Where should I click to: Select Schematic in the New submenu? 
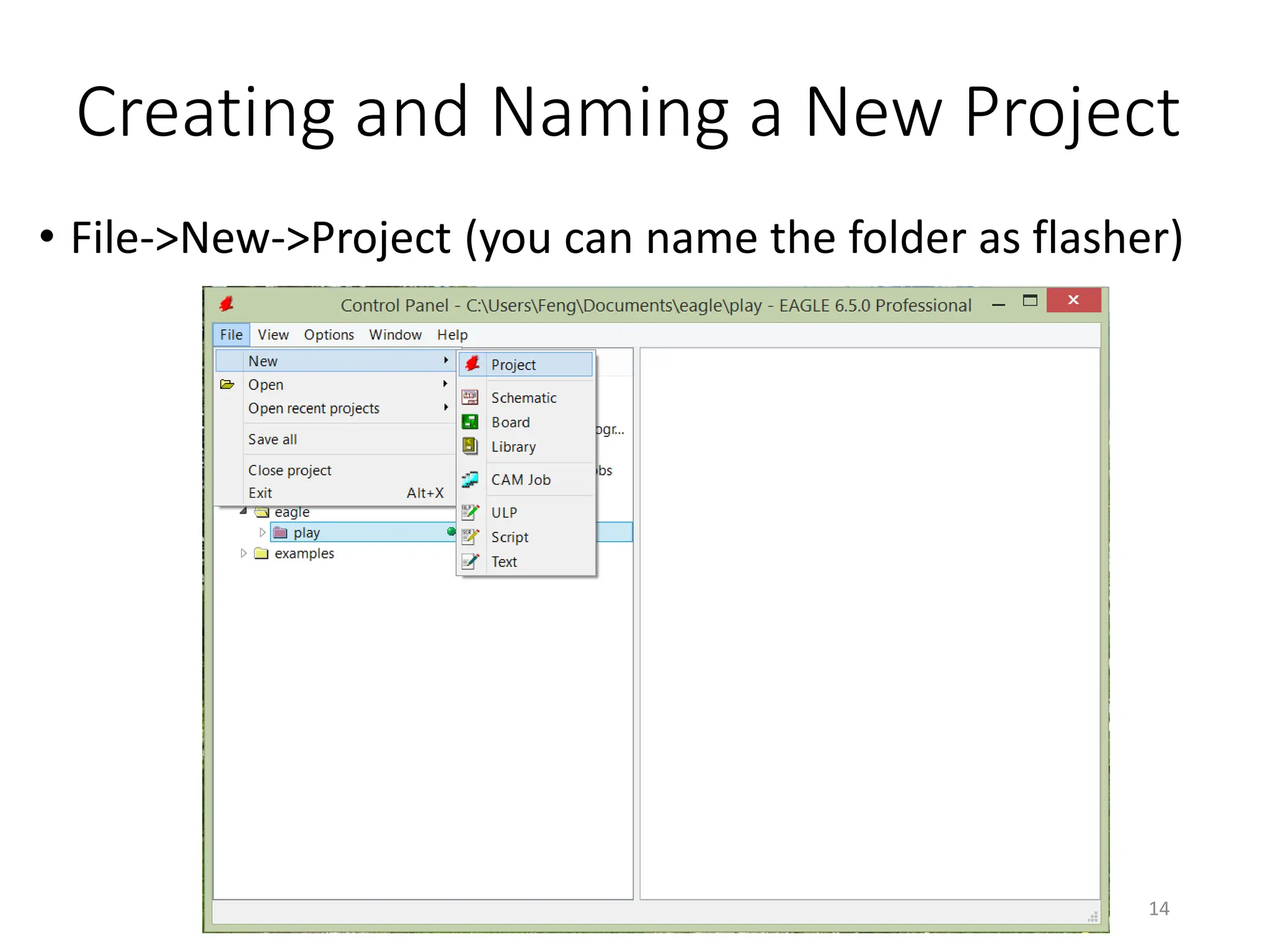(526, 397)
